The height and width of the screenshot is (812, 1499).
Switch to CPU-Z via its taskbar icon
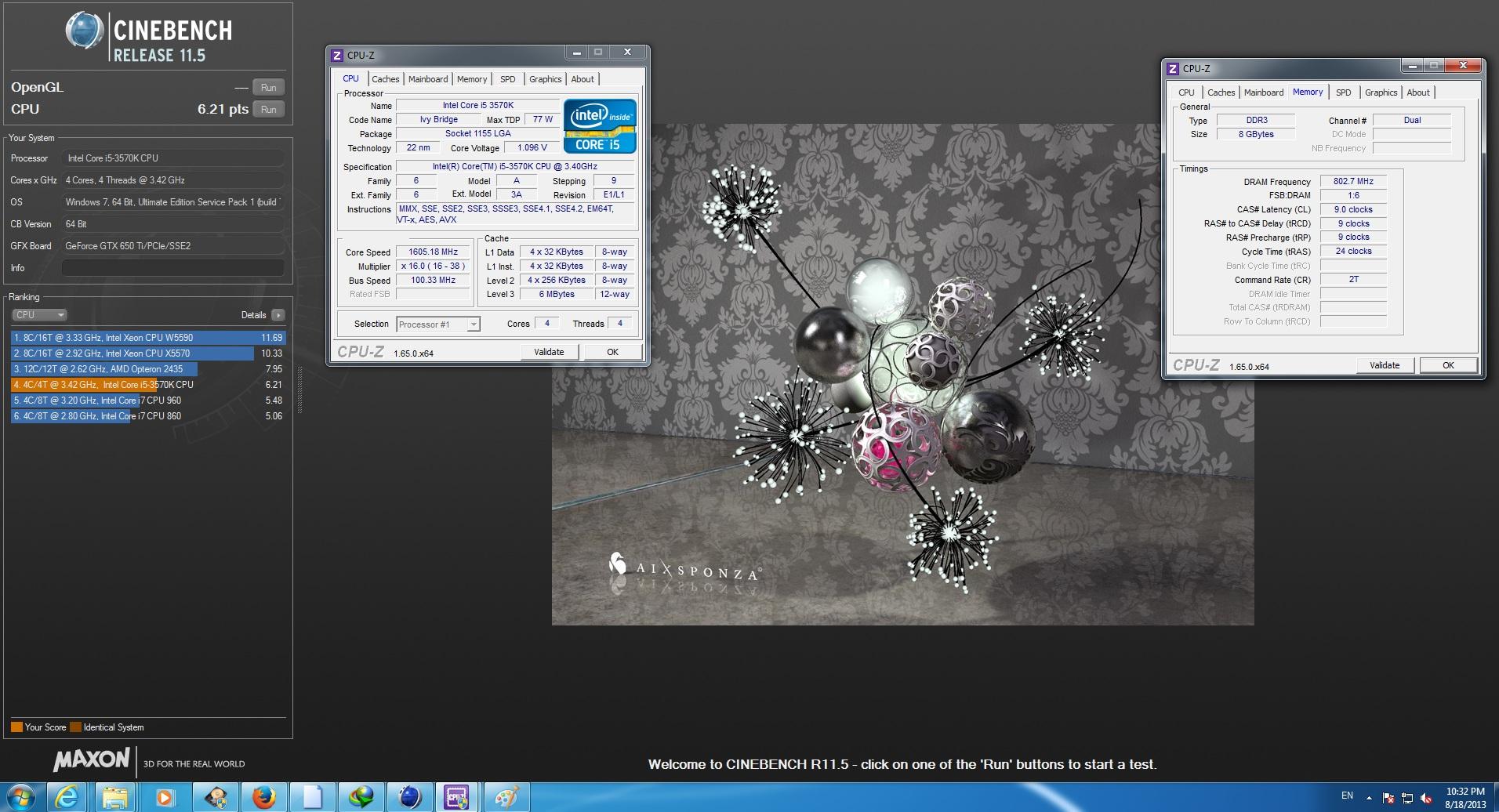457,797
